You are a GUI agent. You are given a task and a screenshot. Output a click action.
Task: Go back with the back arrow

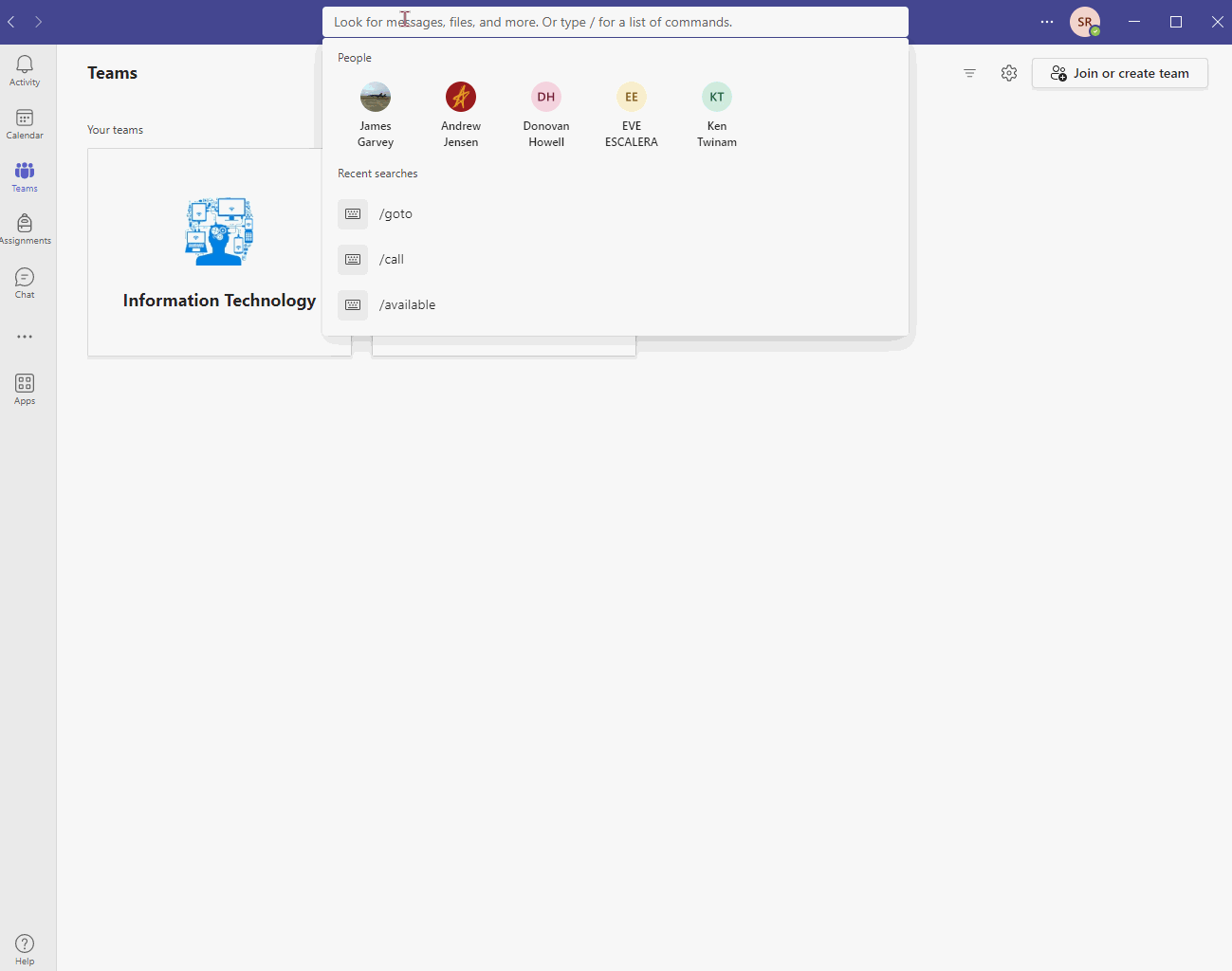(x=11, y=22)
